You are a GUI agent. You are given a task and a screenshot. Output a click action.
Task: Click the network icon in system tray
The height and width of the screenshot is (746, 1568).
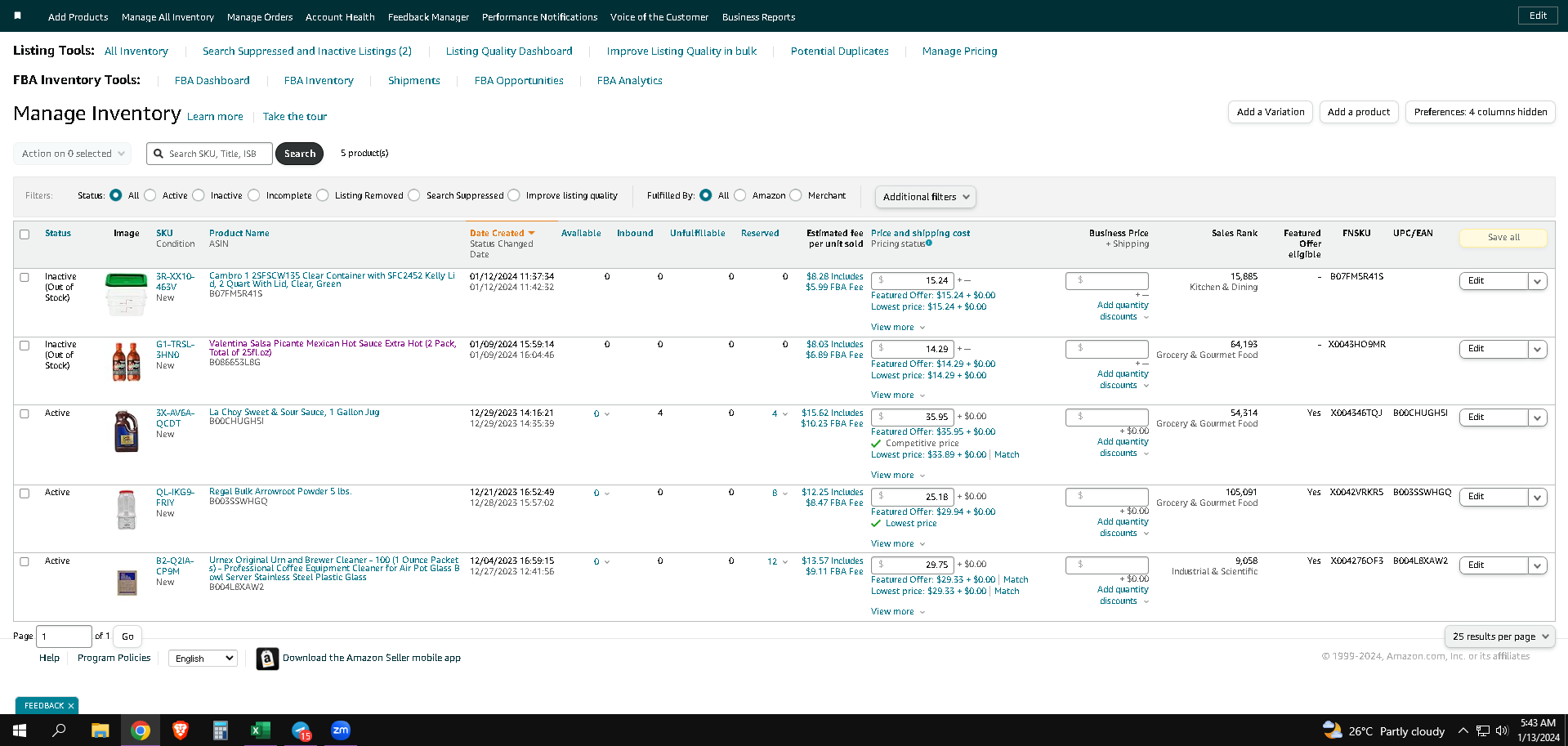1483,730
